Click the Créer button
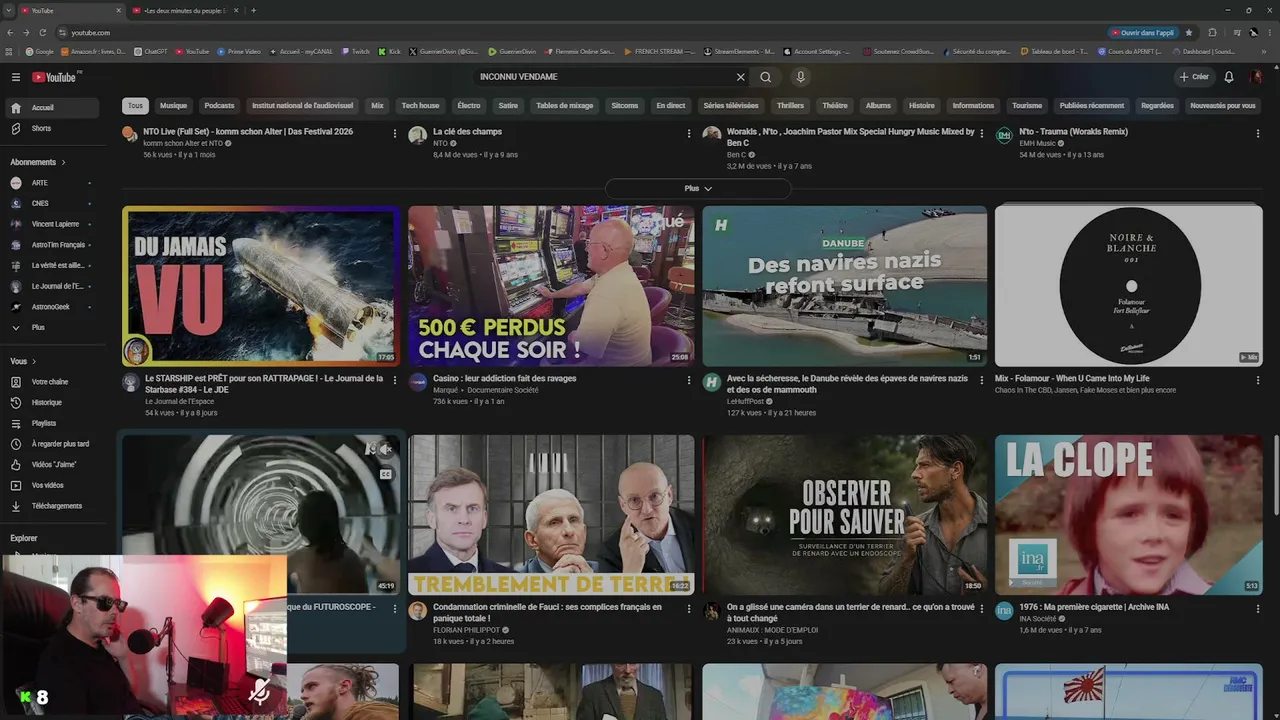1280x720 pixels. [1194, 77]
